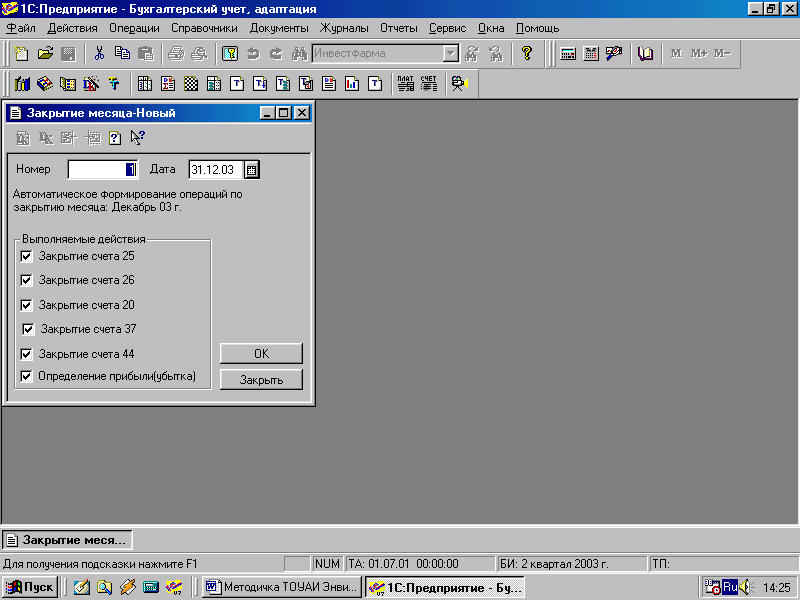Image resolution: width=800 pixels, height=600 pixels.
Task: Click the sigma DK report icon
Action: coord(168,83)
